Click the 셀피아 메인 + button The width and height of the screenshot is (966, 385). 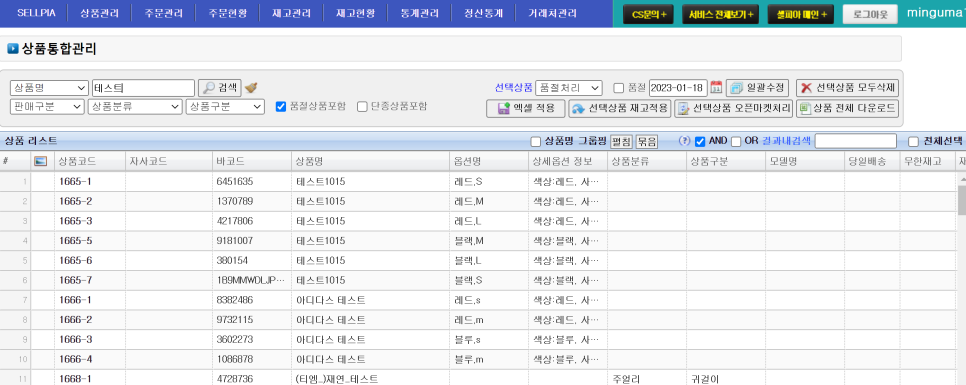pyautogui.click(x=801, y=14)
